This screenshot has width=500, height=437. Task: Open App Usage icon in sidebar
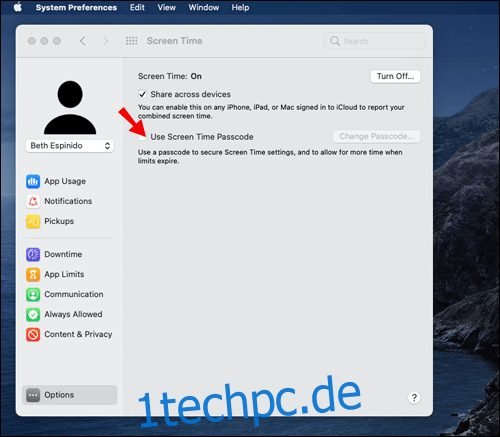(x=33, y=181)
